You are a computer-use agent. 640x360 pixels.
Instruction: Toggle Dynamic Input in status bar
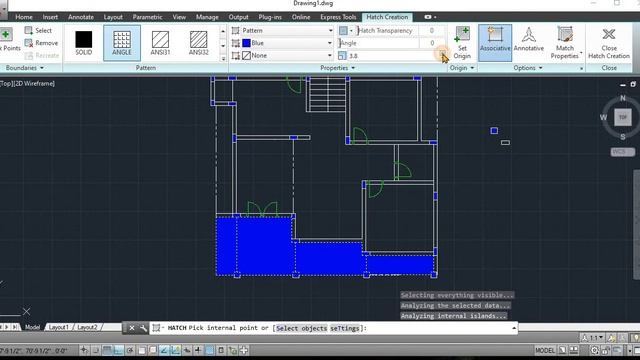click(x=187, y=350)
